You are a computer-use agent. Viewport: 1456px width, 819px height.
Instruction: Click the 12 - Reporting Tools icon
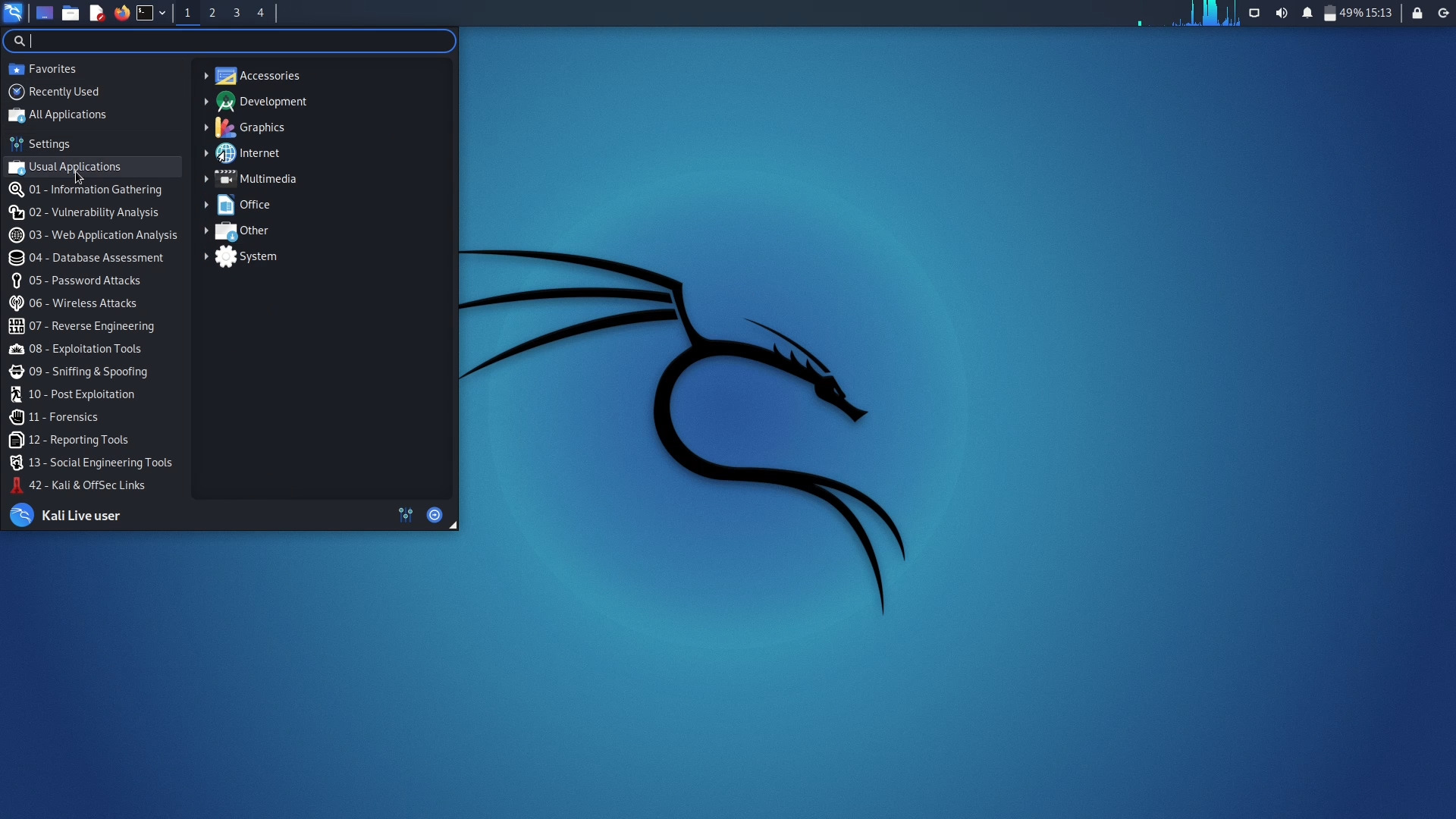pos(16,440)
